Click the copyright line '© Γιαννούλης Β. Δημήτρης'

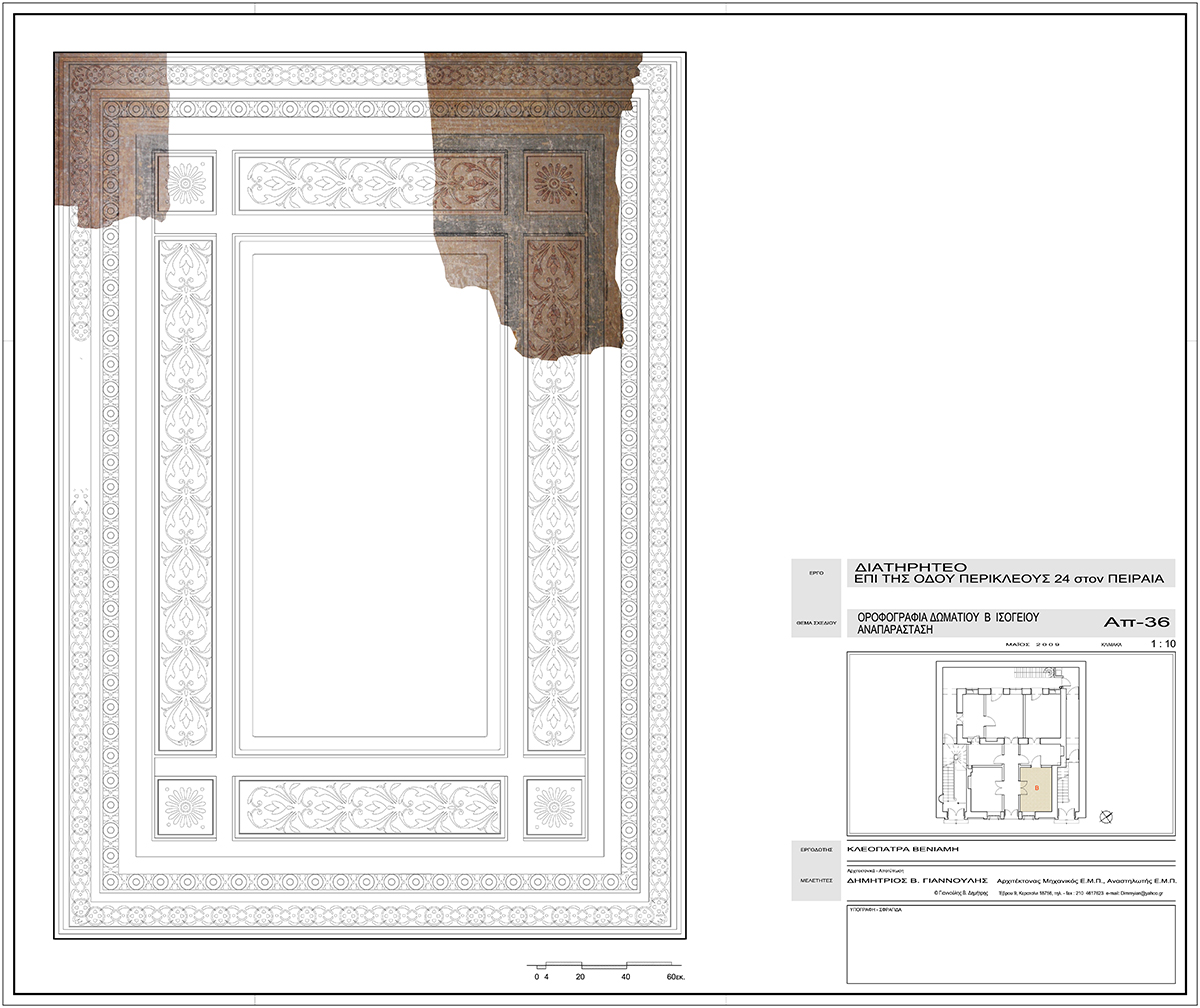pyautogui.click(x=960, y=891)
